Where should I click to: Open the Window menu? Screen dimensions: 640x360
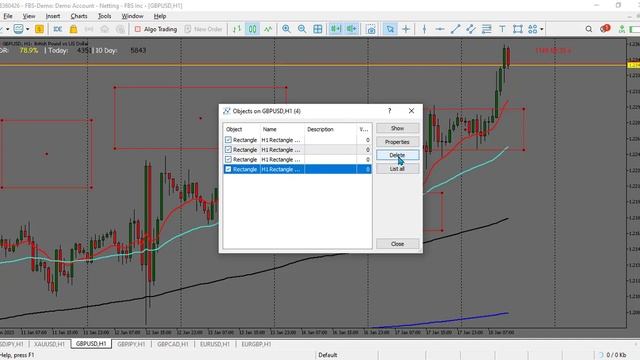(132, 16)
